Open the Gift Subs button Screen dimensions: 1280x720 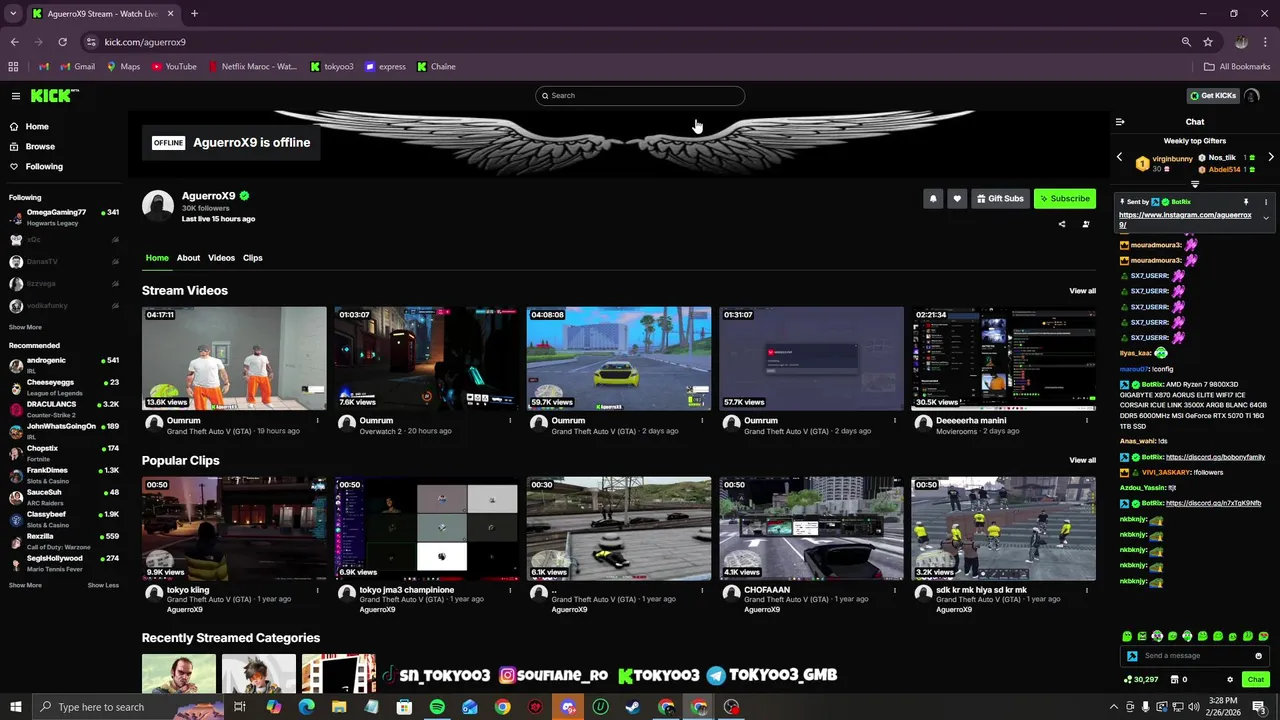[1000, 198]
